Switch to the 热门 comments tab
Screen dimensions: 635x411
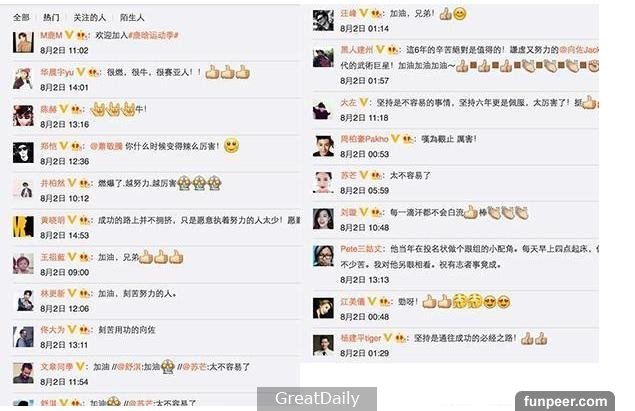51,17
